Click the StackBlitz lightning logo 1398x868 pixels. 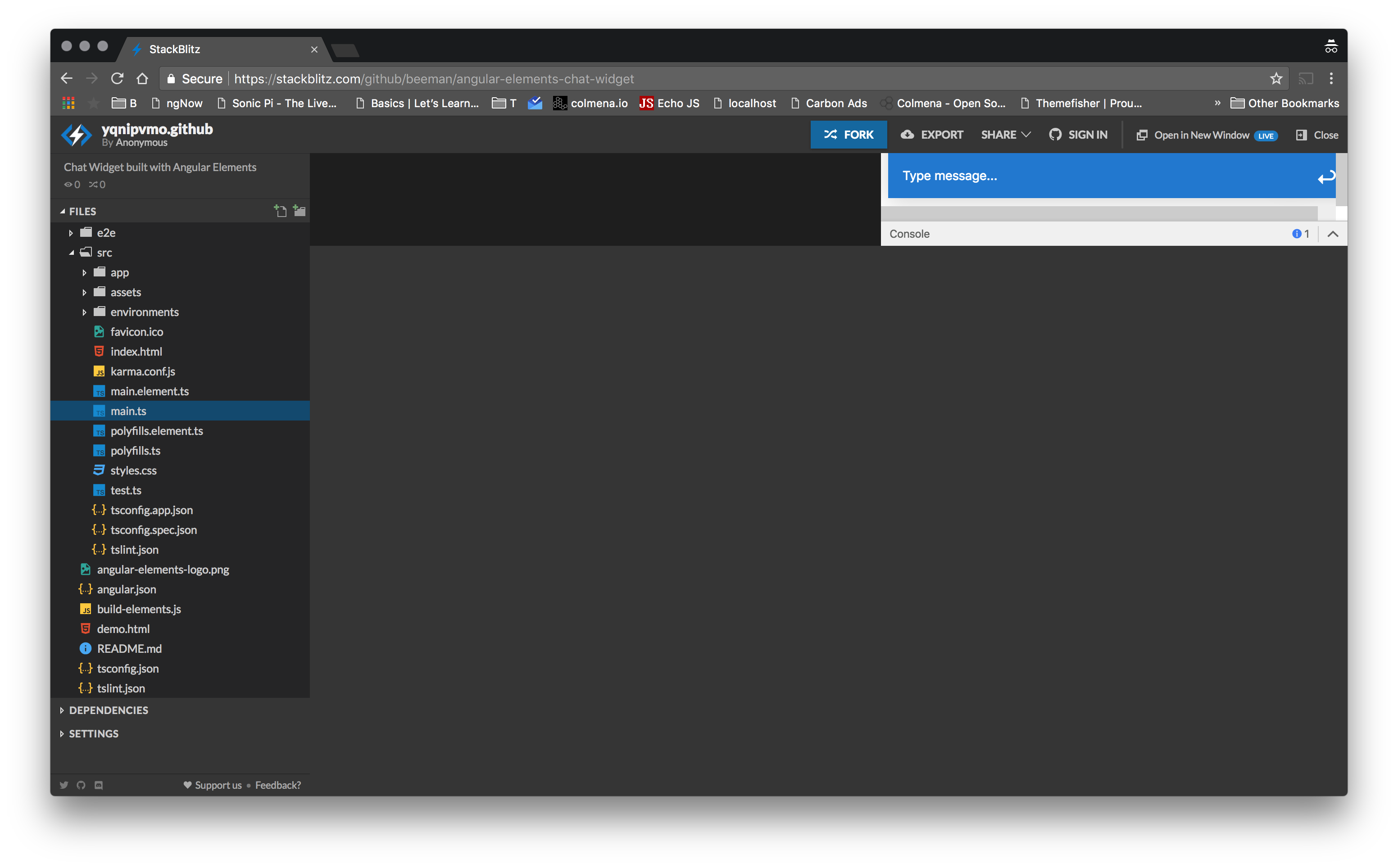(77, 135)
